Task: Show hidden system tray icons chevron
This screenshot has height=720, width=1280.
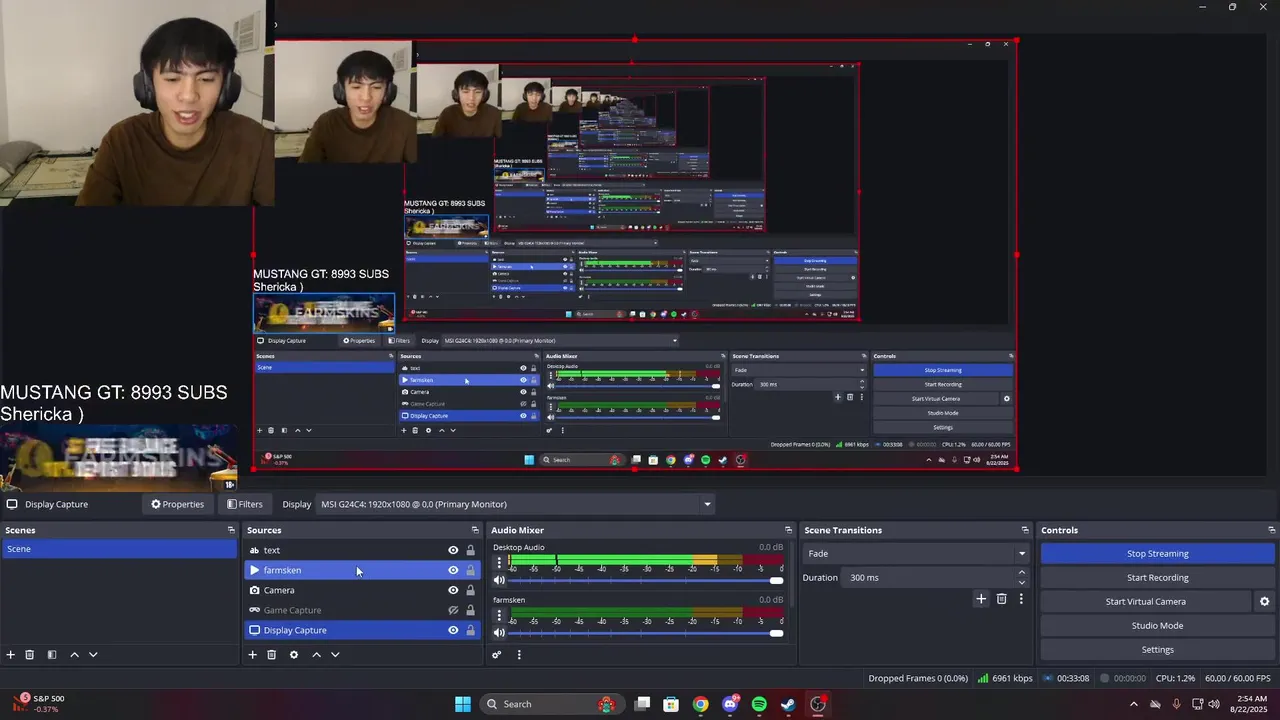Action: pyautogui.click(x=1133, y=704)
